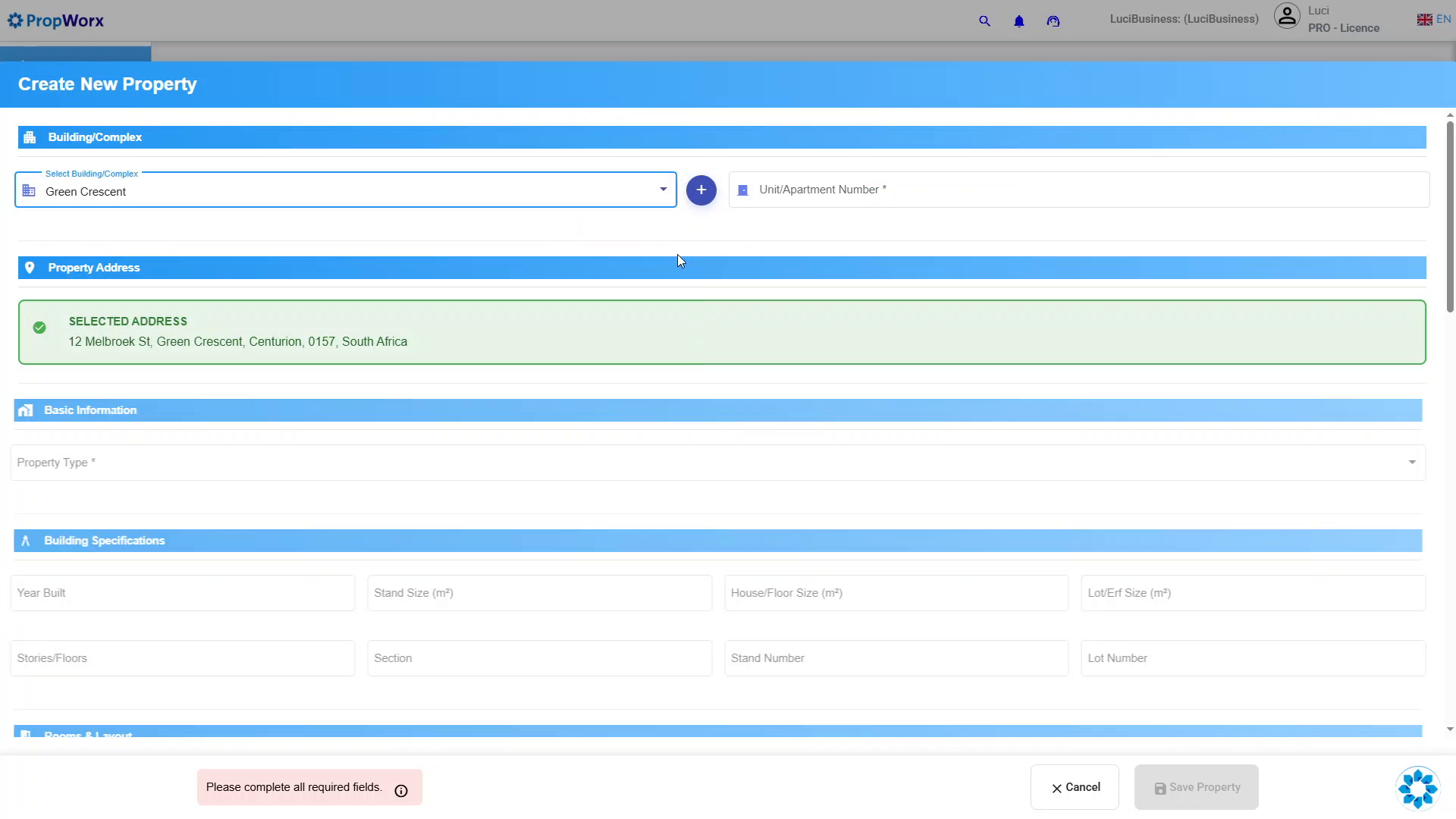Click the Unit/Apartment Number field
This screenshot has height=819, width=1456.
coord(1079,190)
